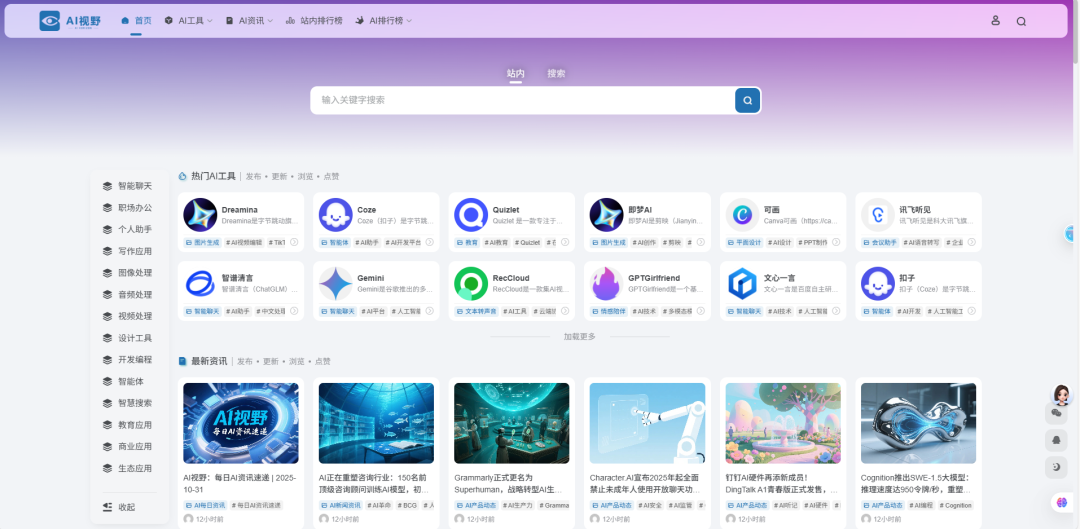The height and width of the screenshot is (529, 1080).
Task: Select 商业应用 in the sidebar
Action: [127, 446]
